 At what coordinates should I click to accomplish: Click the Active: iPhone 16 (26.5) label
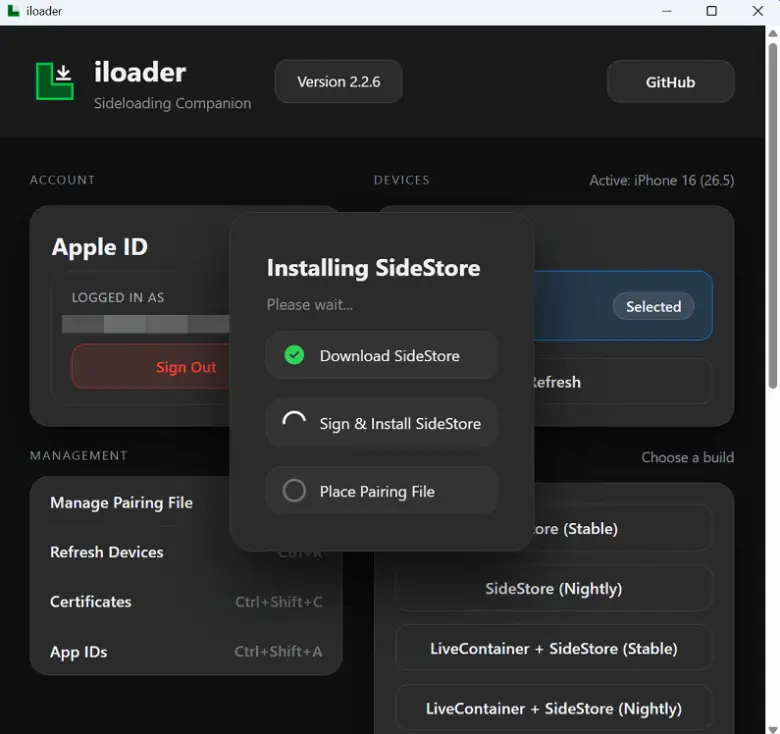click(662, 180)
